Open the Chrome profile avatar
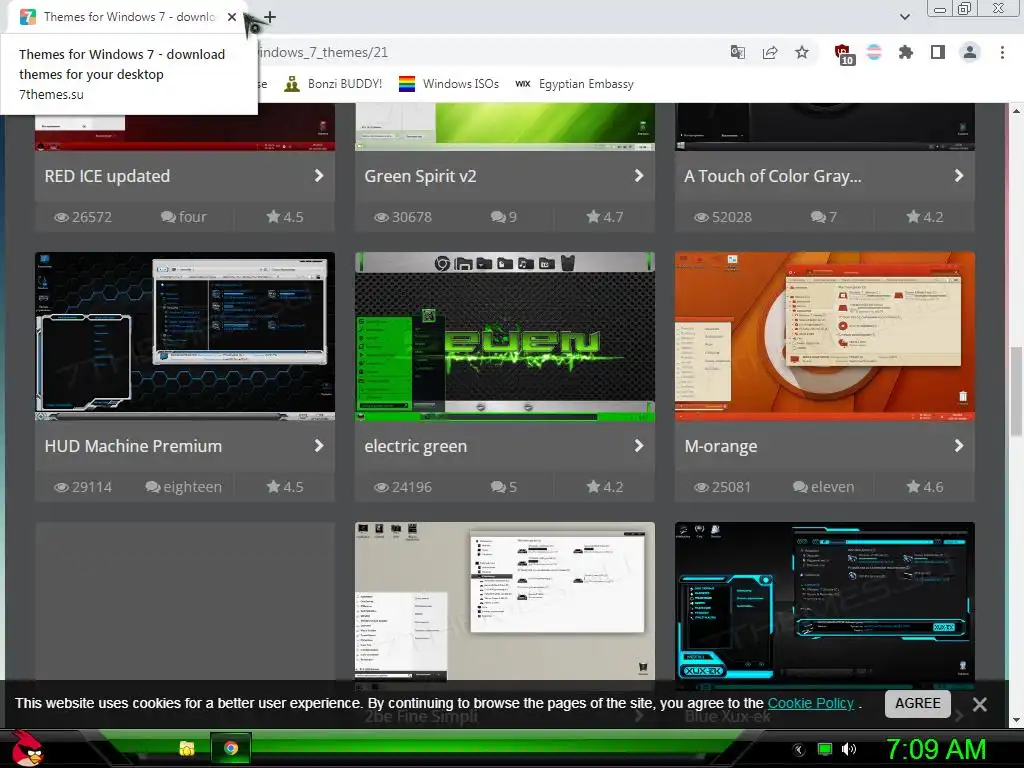The image size is (1024, 768). (970, 53)
